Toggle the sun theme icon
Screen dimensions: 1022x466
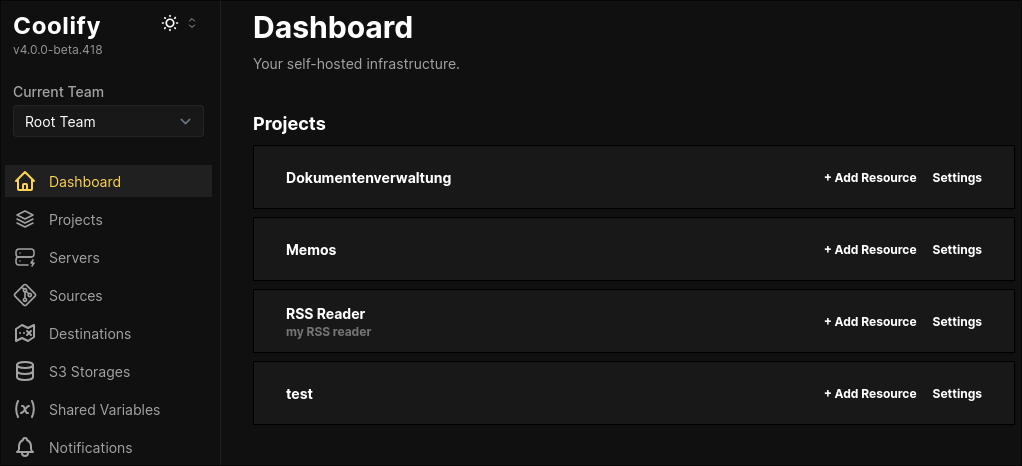(x=170, y=23)
